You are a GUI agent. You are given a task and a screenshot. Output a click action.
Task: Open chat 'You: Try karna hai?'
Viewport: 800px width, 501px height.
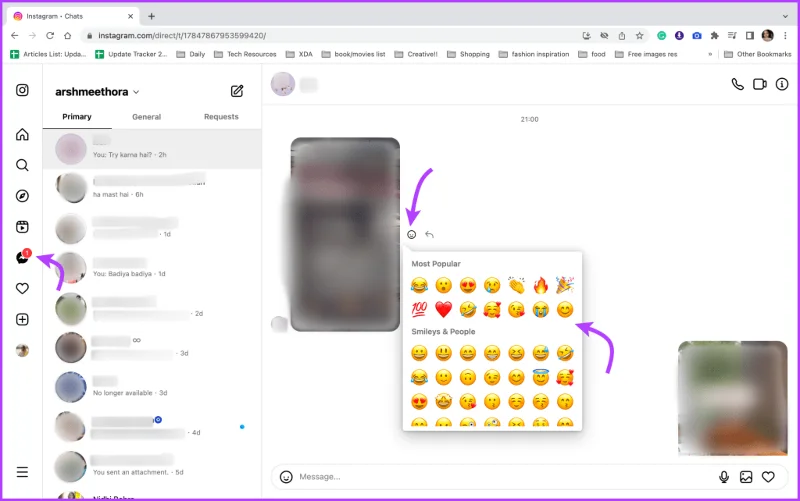coord(152,149)
